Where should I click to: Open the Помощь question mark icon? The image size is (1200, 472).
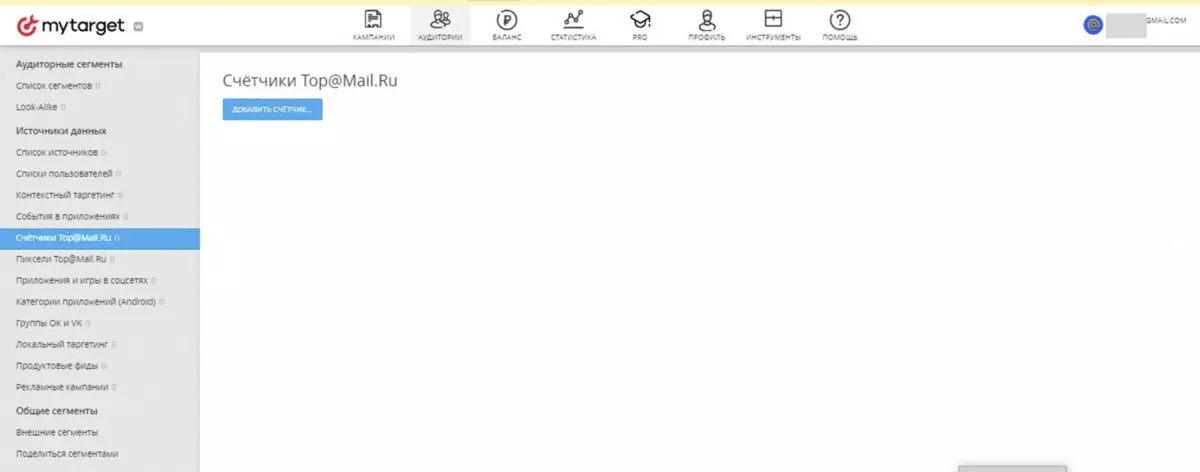pyautogui.click(x=840, y=20)
